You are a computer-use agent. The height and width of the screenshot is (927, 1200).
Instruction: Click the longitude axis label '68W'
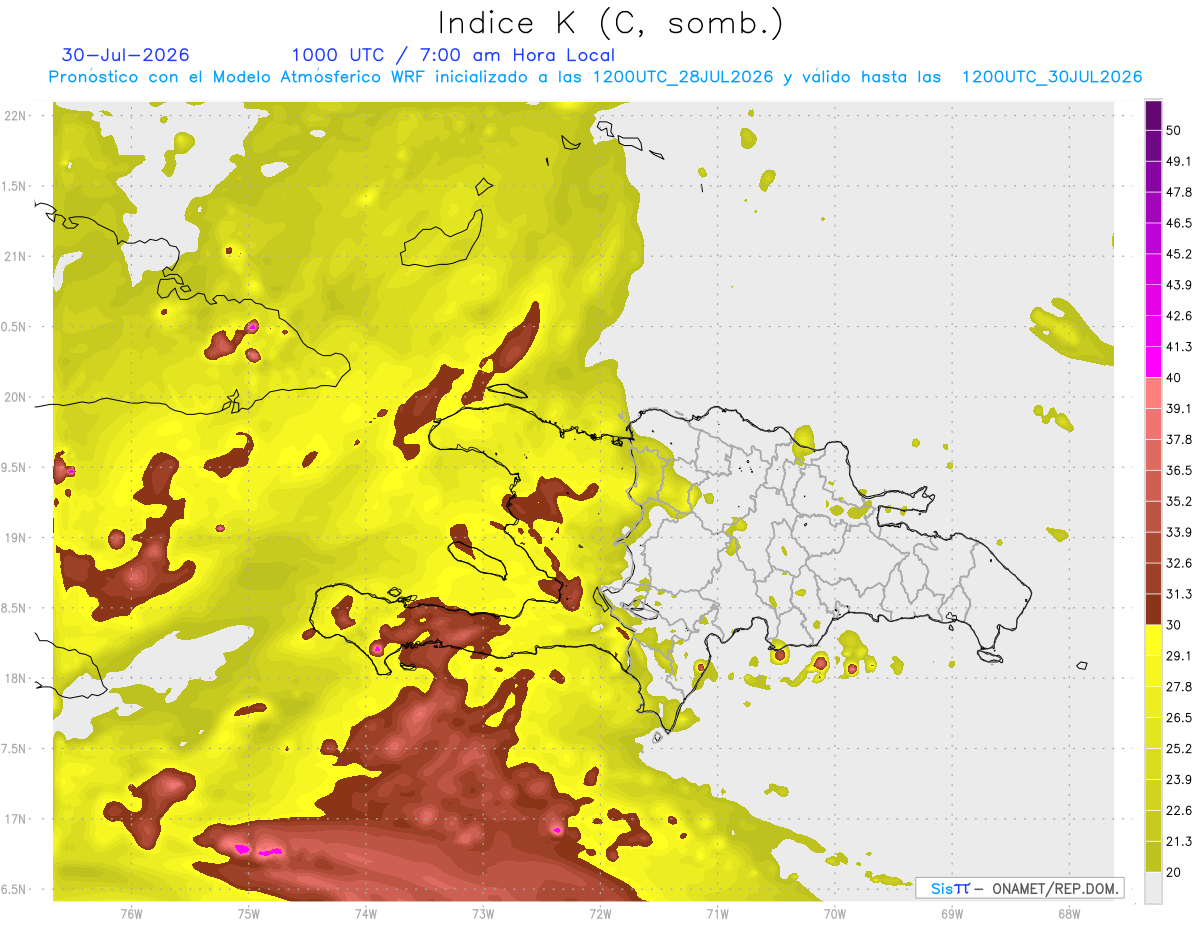pos(1068,914)
